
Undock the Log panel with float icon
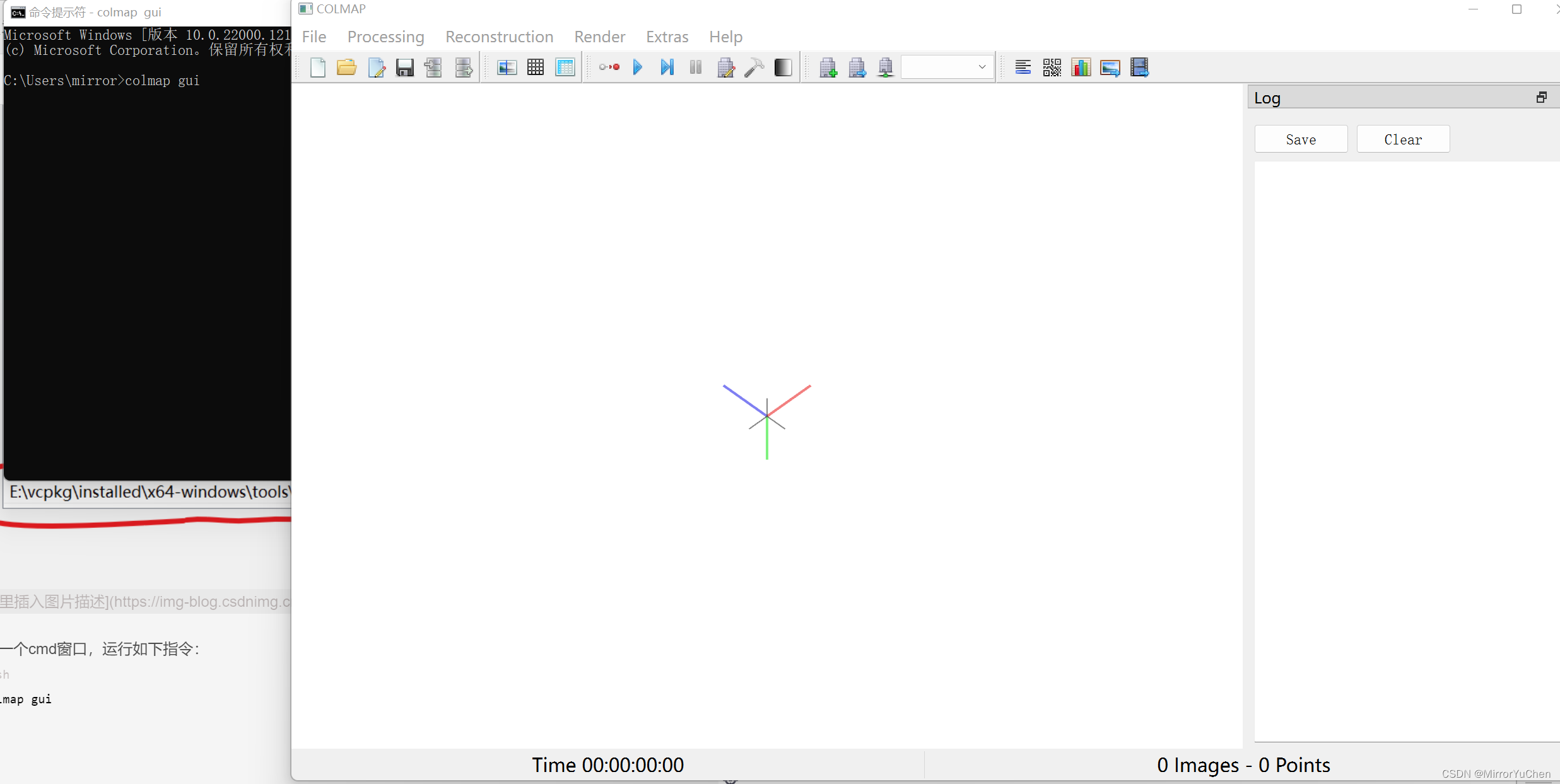[x=1541, y=97]
